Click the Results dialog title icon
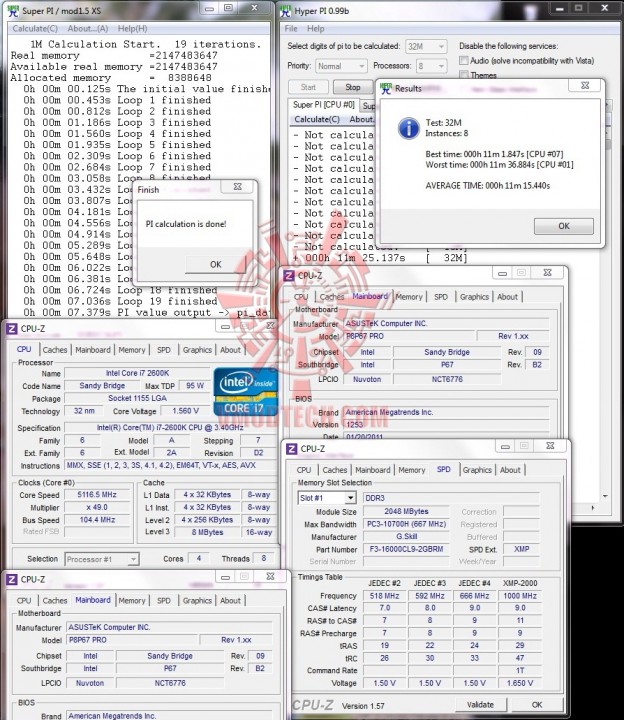 pyautogui.click(x=386, y=89)
